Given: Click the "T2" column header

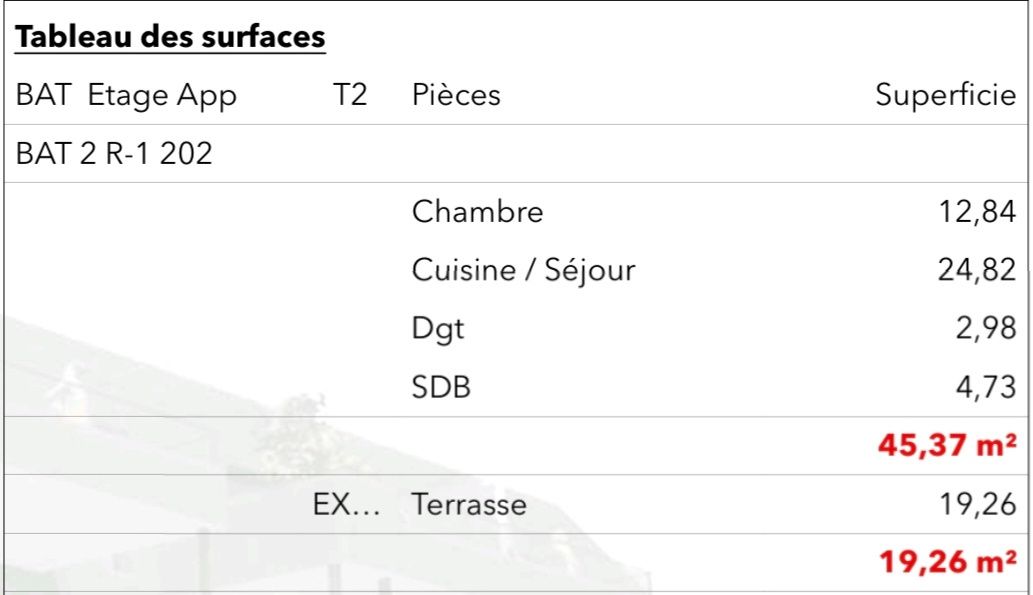Looking at the screenshot, I should 350,96.
